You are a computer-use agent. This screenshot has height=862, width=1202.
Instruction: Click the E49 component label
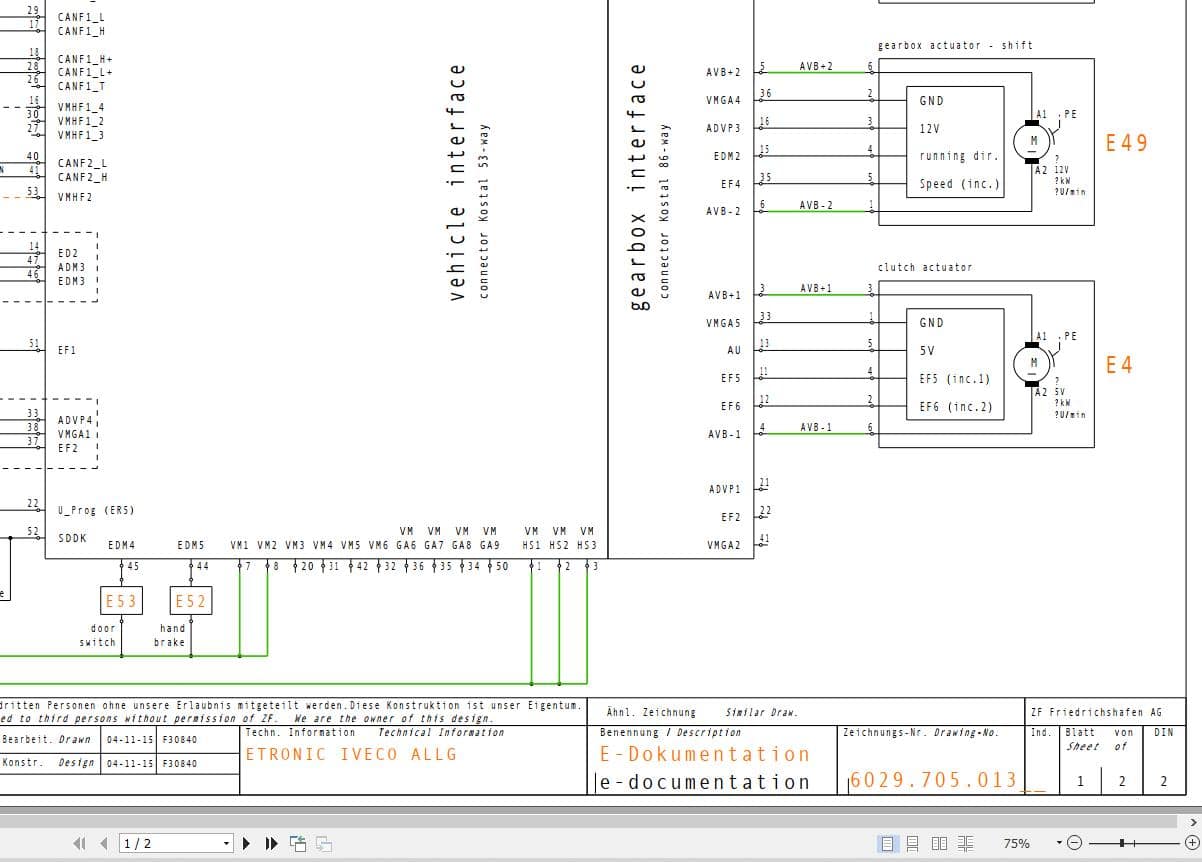1126,143
